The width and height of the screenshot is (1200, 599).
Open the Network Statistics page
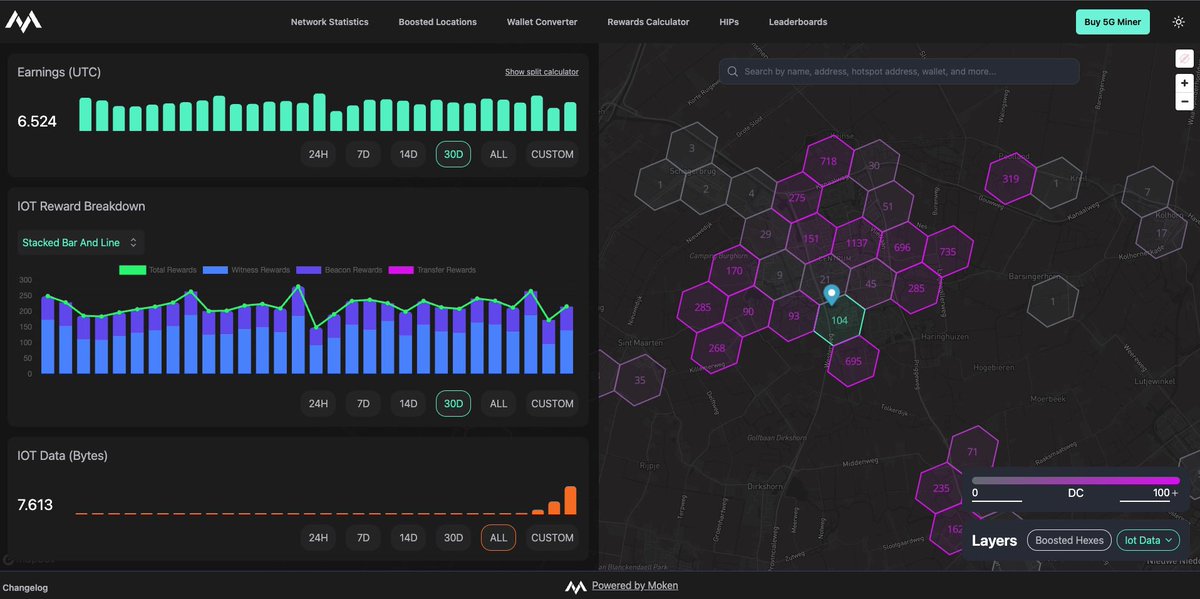pyautogui.click(x=329, y=22)
